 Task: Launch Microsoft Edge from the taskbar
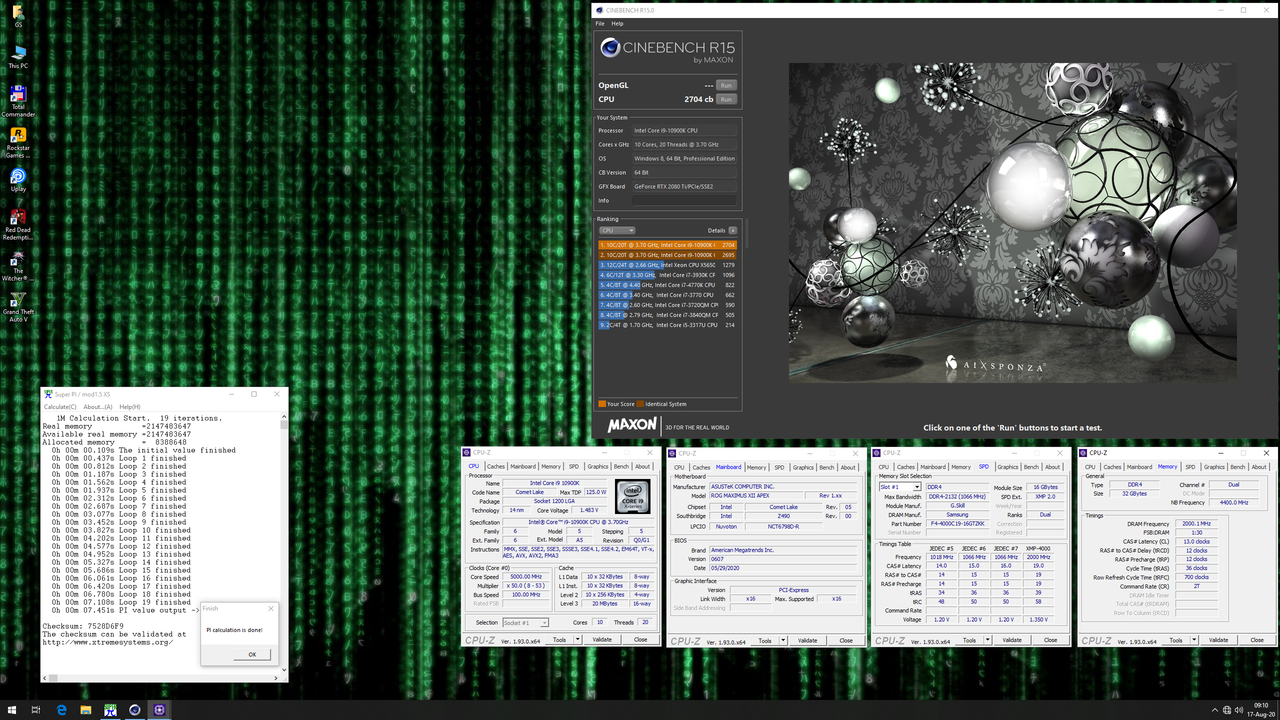[x=61, y=710]
